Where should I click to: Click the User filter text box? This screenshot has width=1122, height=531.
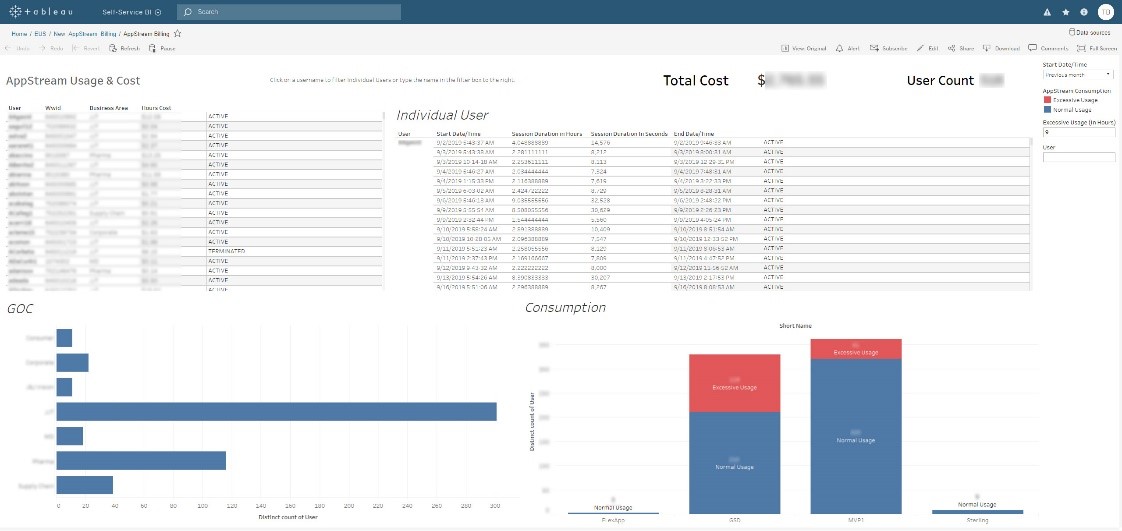[1079, 157]
